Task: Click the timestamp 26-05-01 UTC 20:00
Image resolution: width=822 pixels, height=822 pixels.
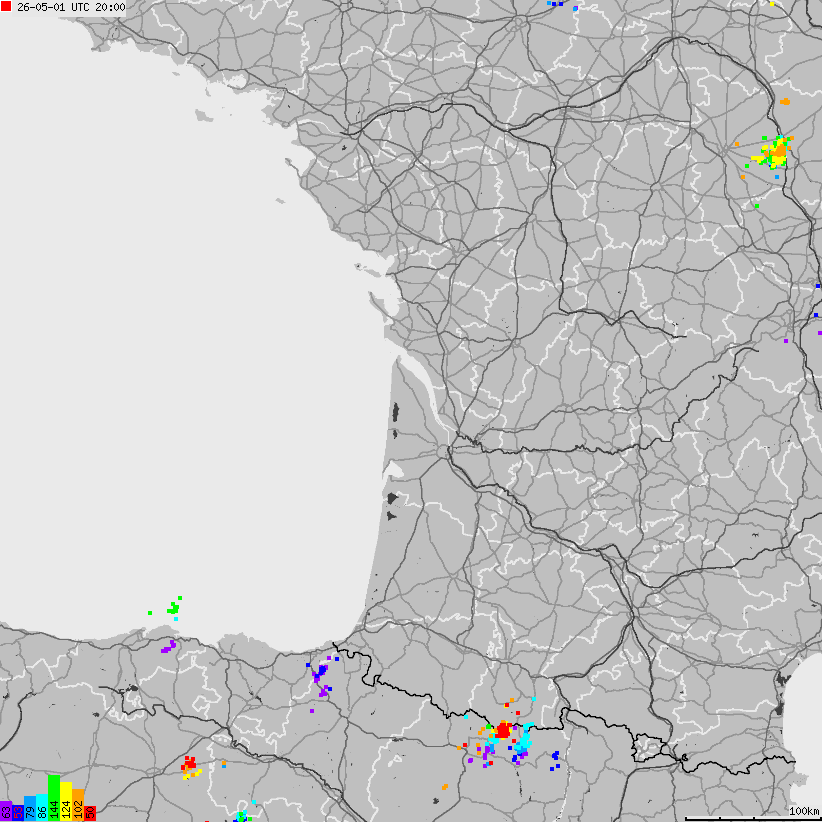Action: coord(71,7)
